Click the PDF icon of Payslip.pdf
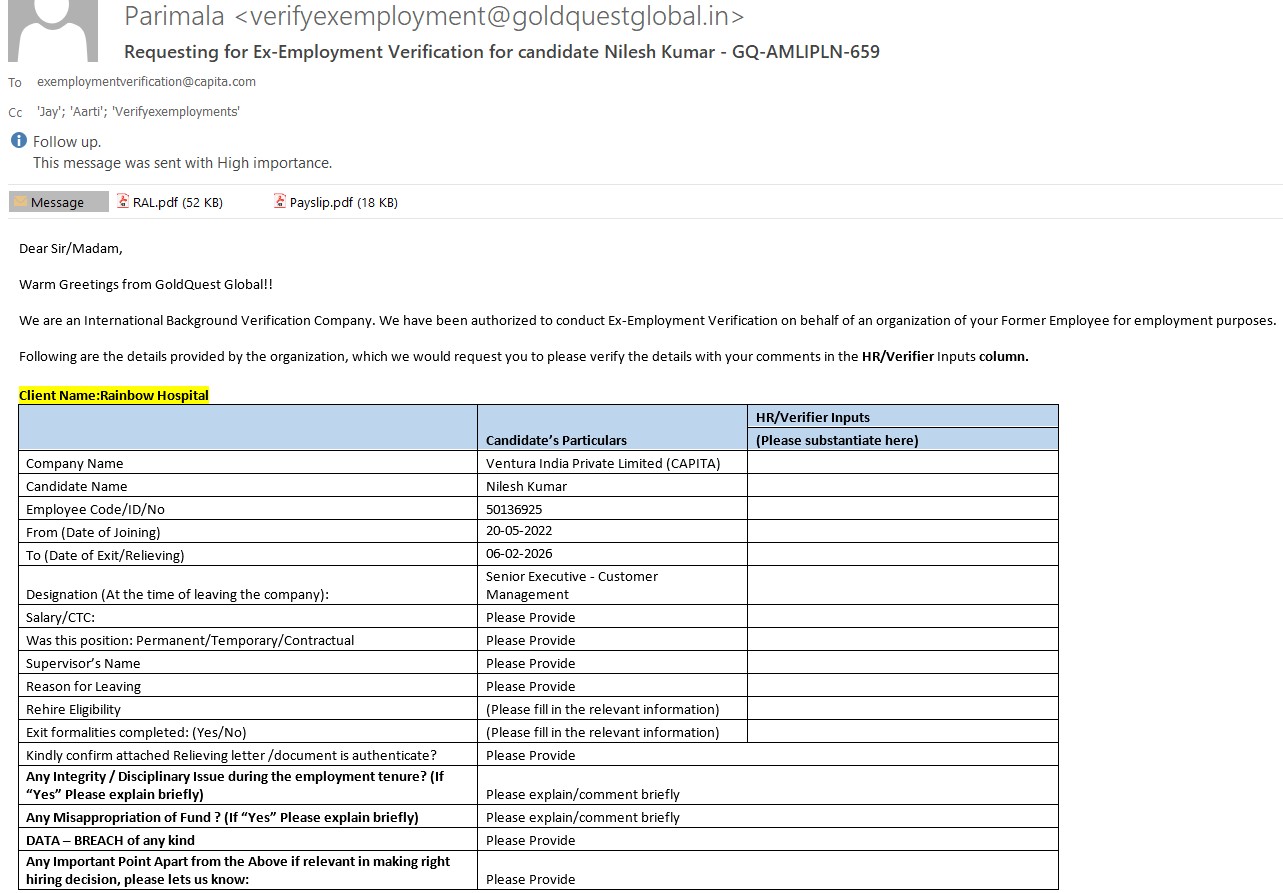Viewport: 1283px width, 893px height. coord(280,202)
